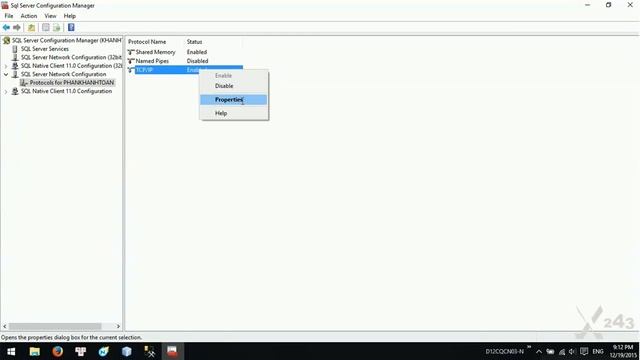Select SQL Native Client 11.0 Configuration item
The image size is (640, 360).
point(66,91)
